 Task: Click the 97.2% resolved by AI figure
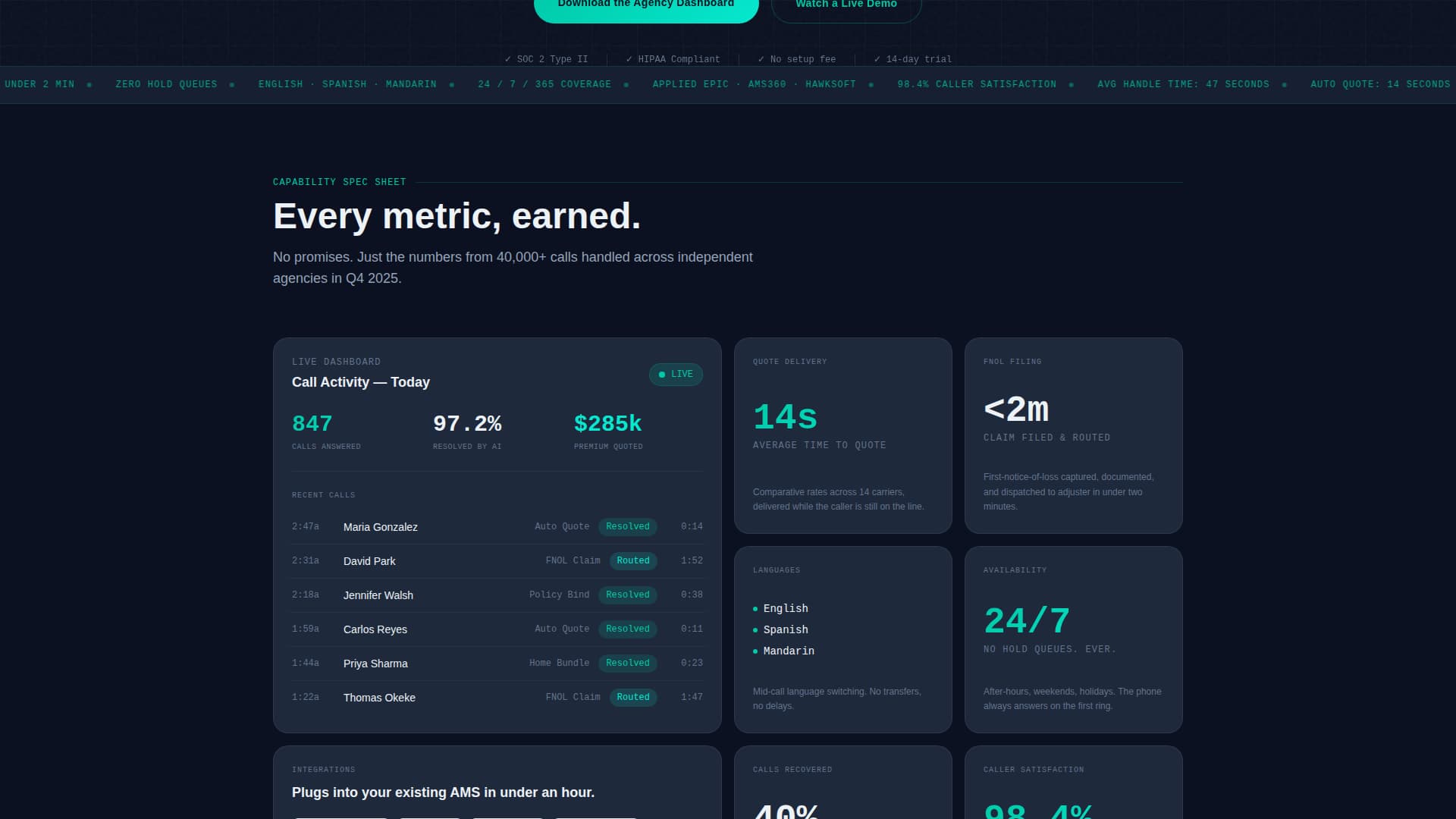click(467, 424)
